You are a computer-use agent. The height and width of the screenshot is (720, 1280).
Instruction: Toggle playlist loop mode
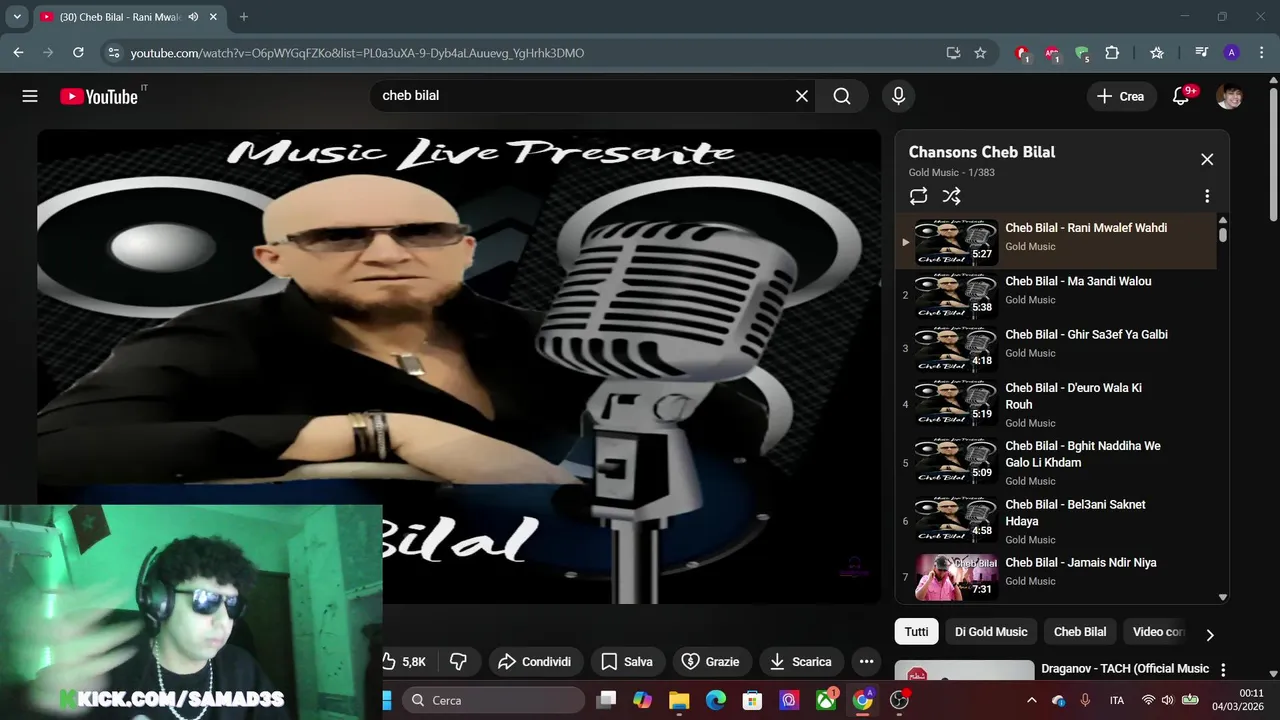[x=918, y=196]
